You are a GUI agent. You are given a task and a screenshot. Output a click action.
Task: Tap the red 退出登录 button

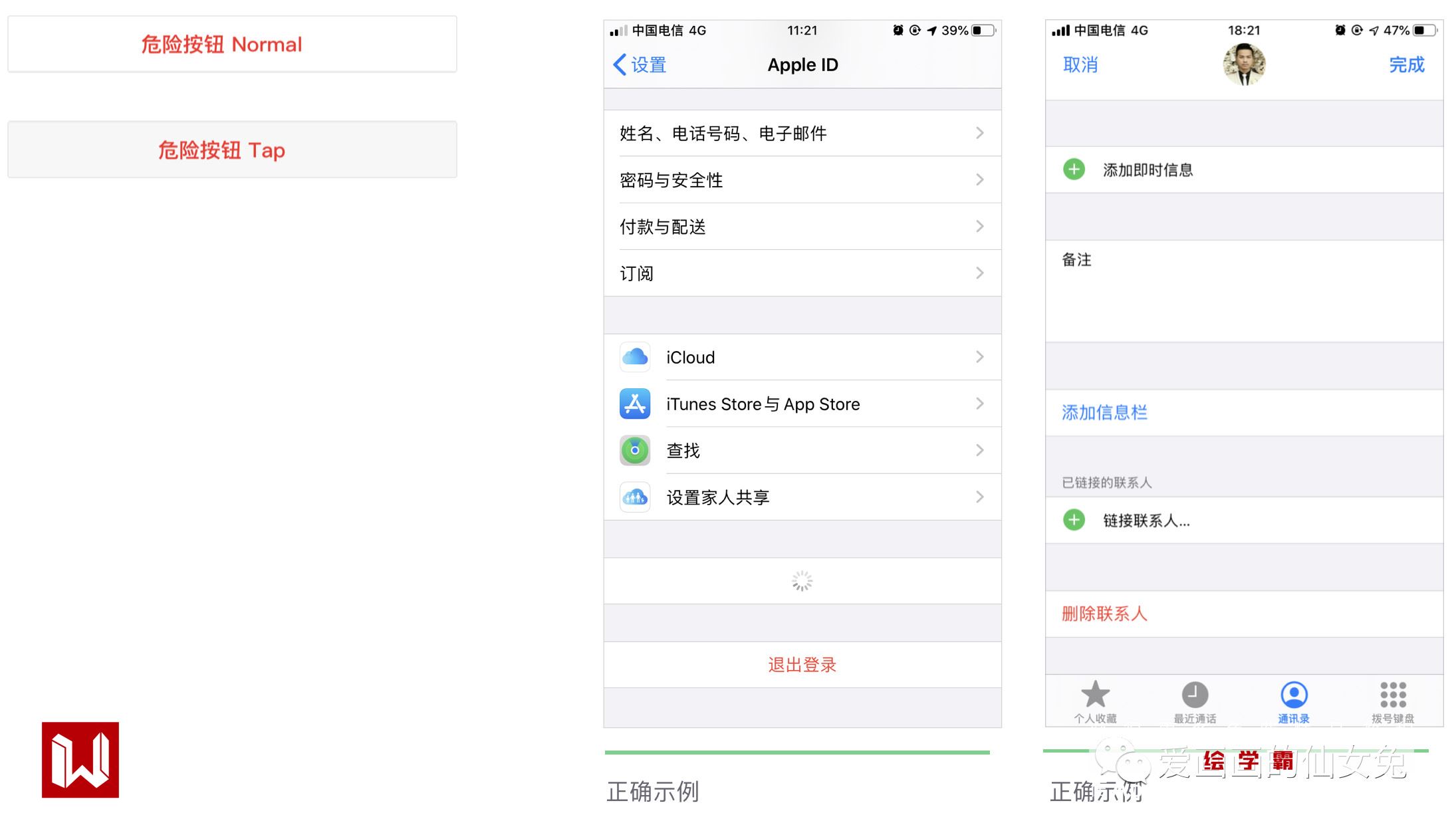coord(802,664)
